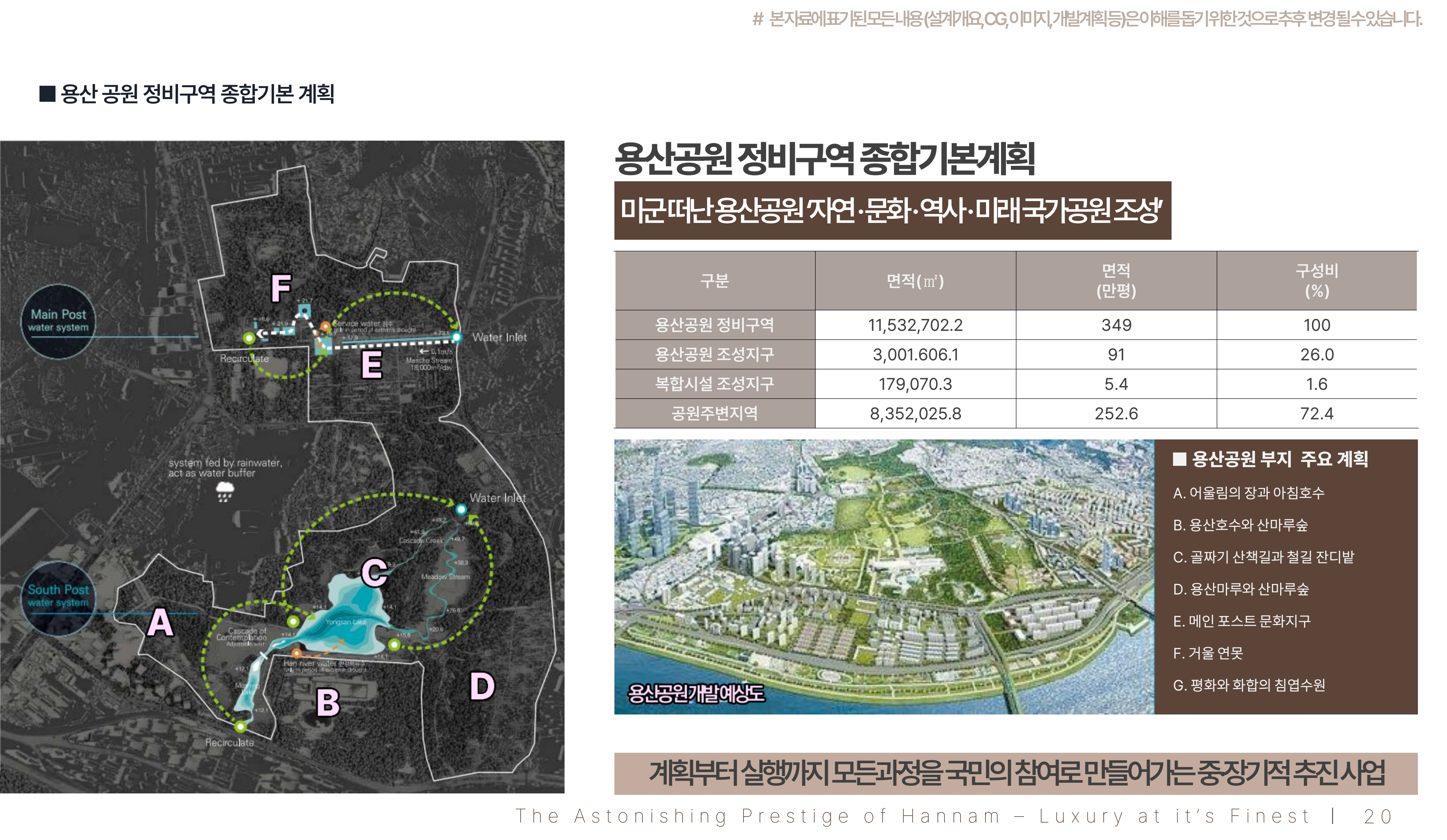1447x840 pixels.
Task: Click the 면적 (만평) table header
Action: (x=1116, y=281)
